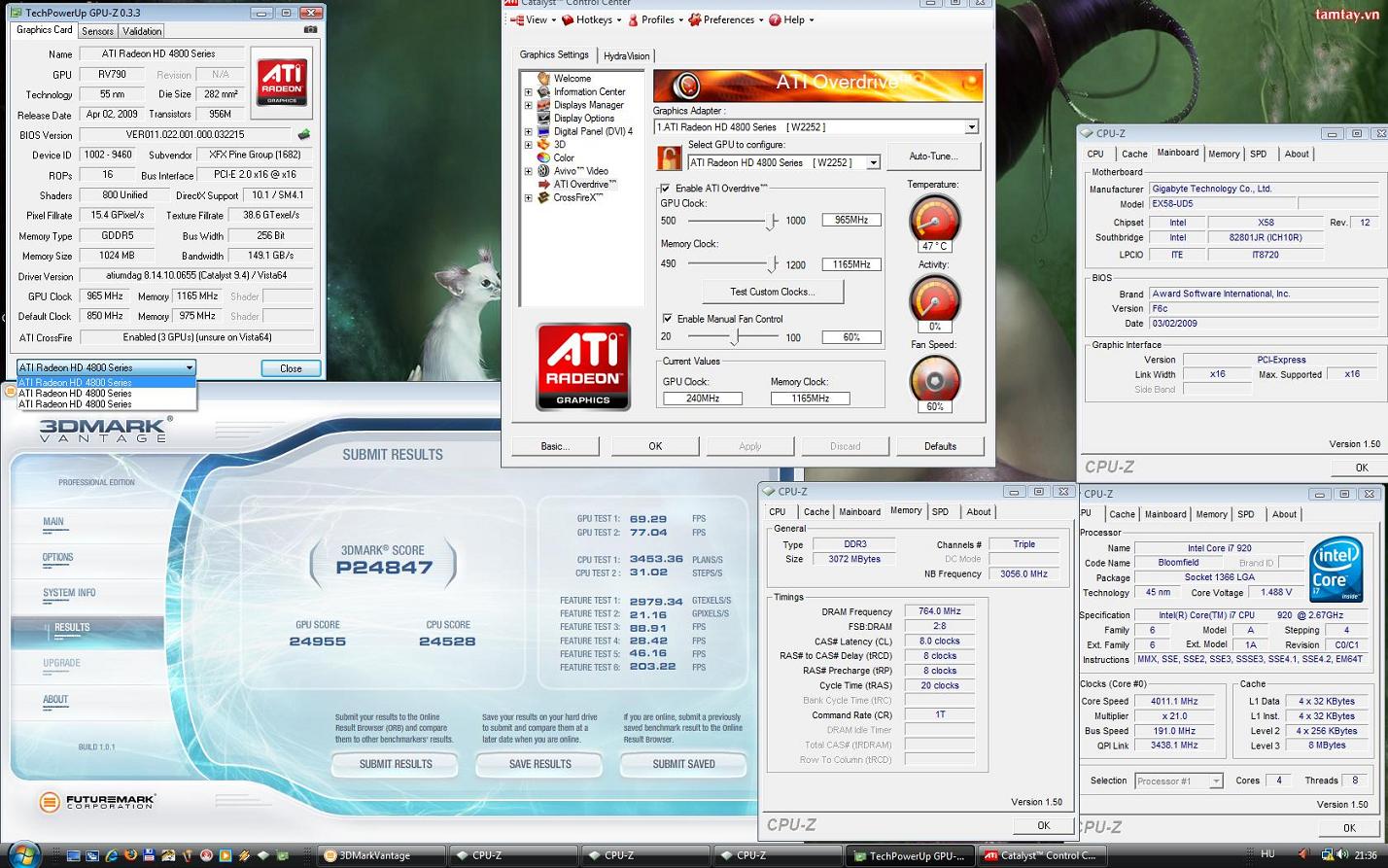Click the Digital Panel (DVI) 4 icon

543,131
